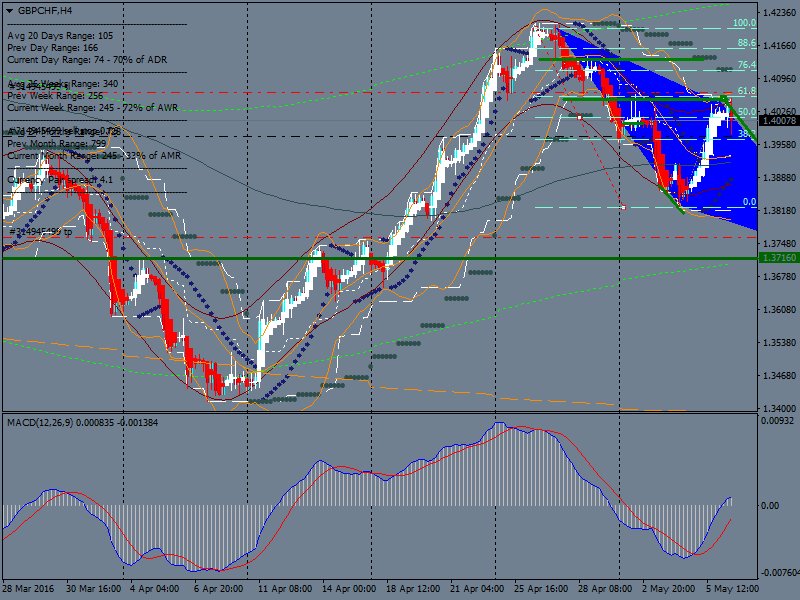This screenshot has height=600, width=800.
Task: Click the 1.35380 price scale value
Action: [x=779, y=342]
